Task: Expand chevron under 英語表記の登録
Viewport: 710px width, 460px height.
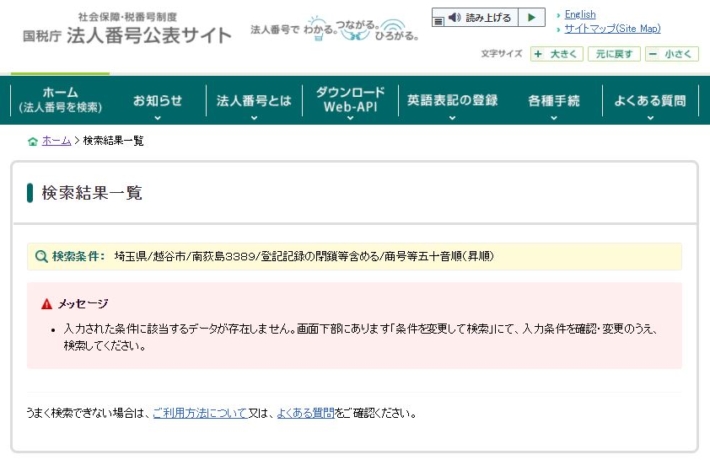Action: click(x=452, y=118)
